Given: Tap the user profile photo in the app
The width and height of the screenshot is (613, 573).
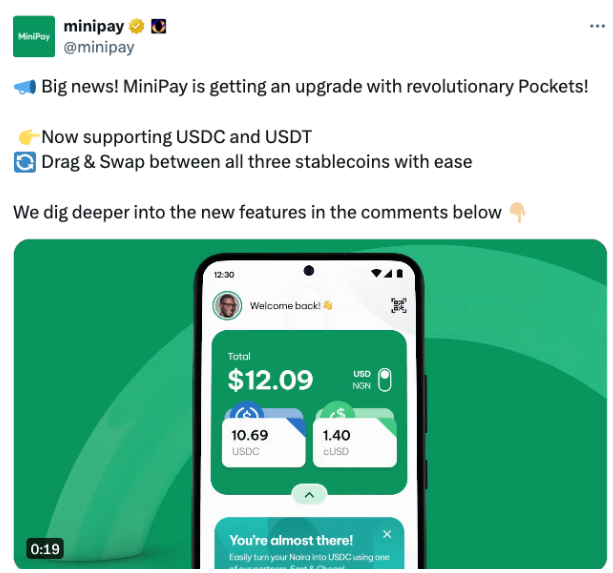Looking at the screenshot, I should [227, 306].
